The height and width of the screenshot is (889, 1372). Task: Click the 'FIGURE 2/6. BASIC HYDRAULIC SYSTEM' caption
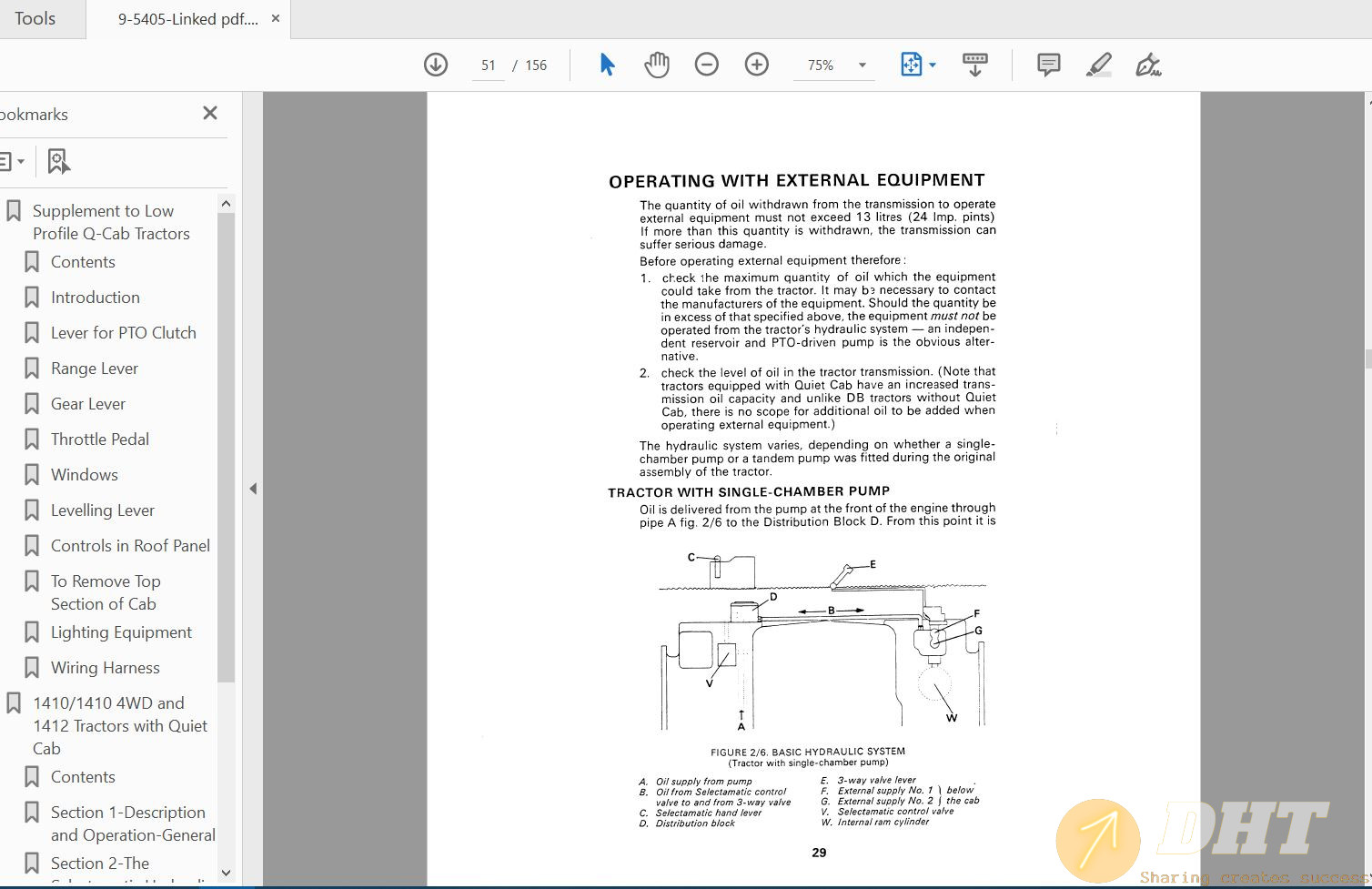click(x=808, y=752)
